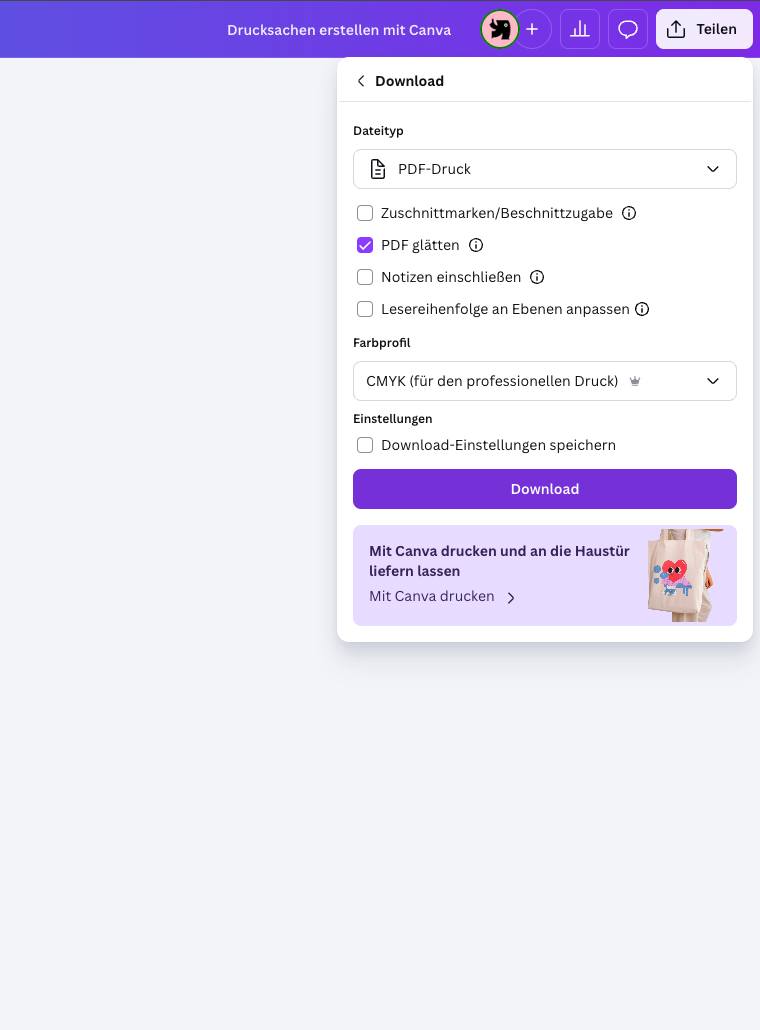This screenshot has width=760, height=1030.
Task: Open the Teilen menu in the top bar
Action: coord(704,29)
